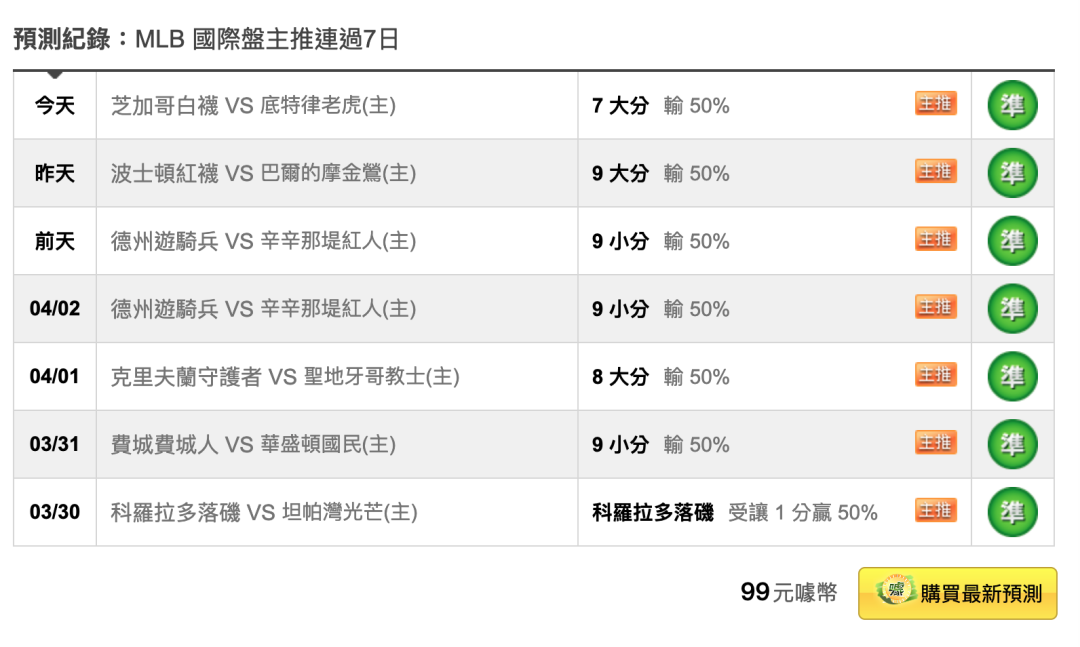This screenshot has height=647, width=1080.
Task: Click the orange 主推 badge in today's row
Action: click(x=935, y=103)
